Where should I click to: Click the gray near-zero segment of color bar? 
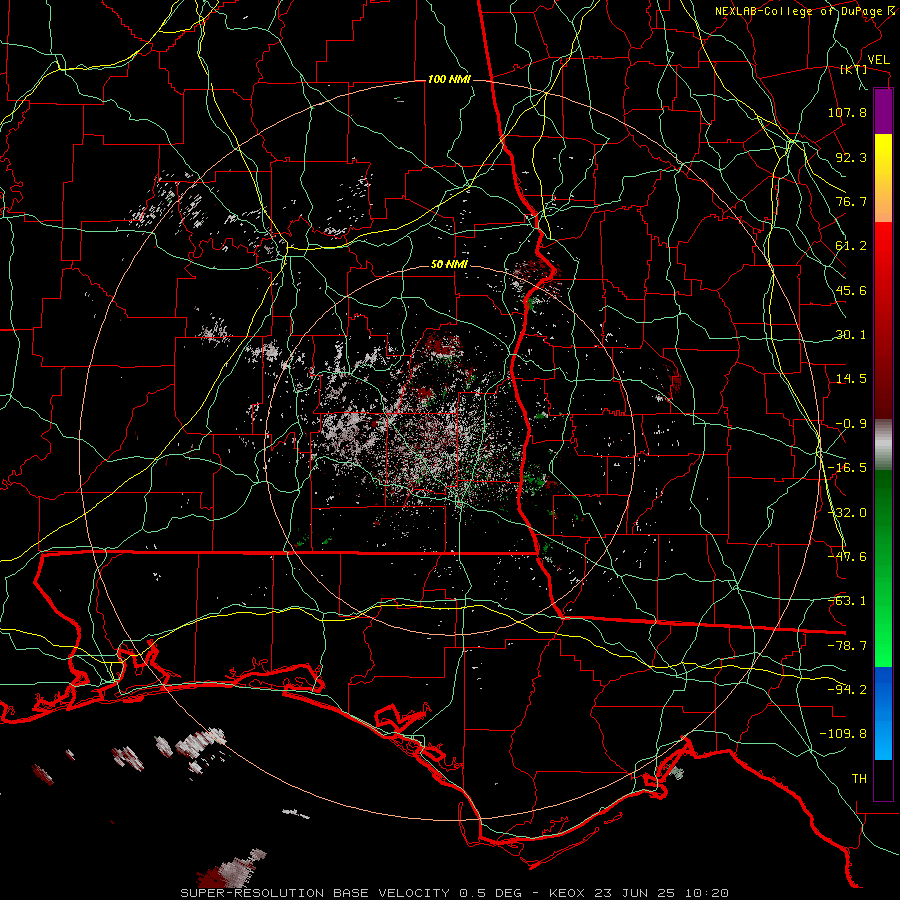[883, 445]
